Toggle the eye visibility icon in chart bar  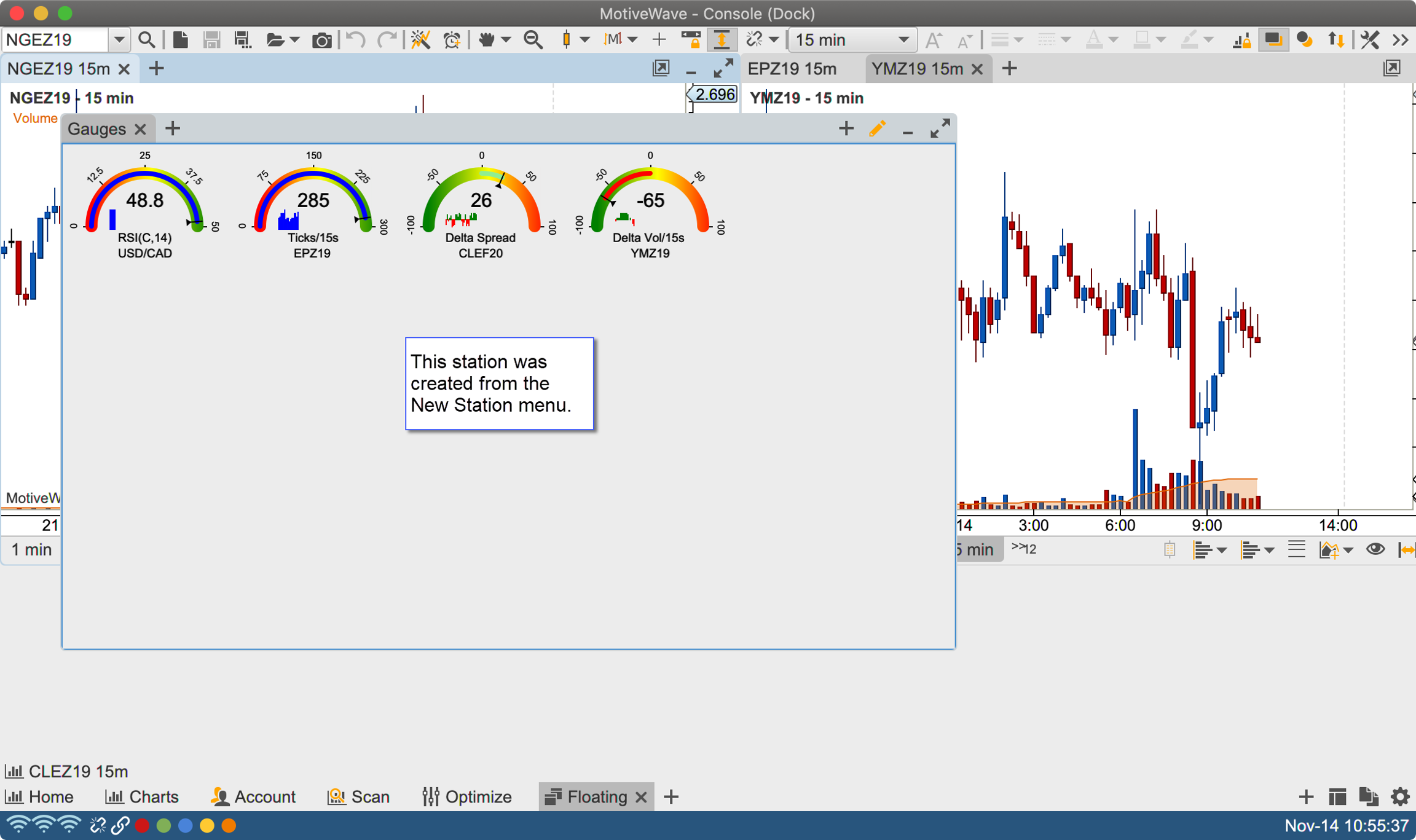(1375, 549)
